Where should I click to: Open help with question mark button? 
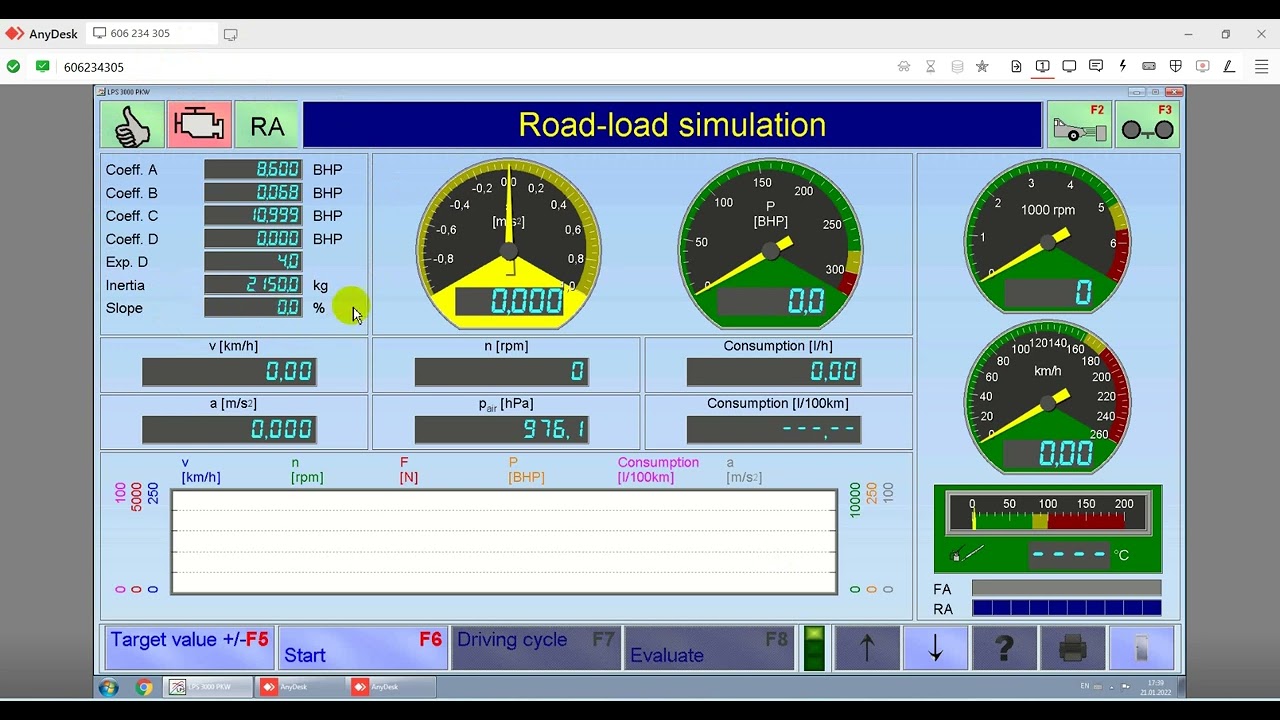click(1005, 648)
